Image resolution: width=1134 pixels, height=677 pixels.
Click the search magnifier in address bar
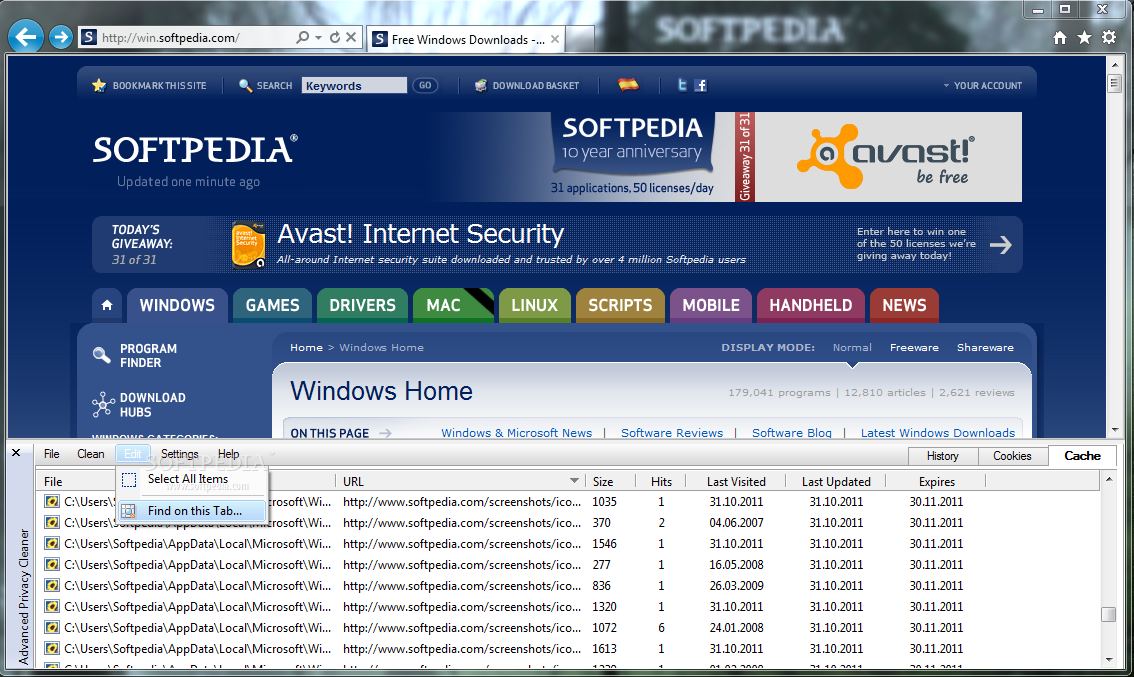302,37
